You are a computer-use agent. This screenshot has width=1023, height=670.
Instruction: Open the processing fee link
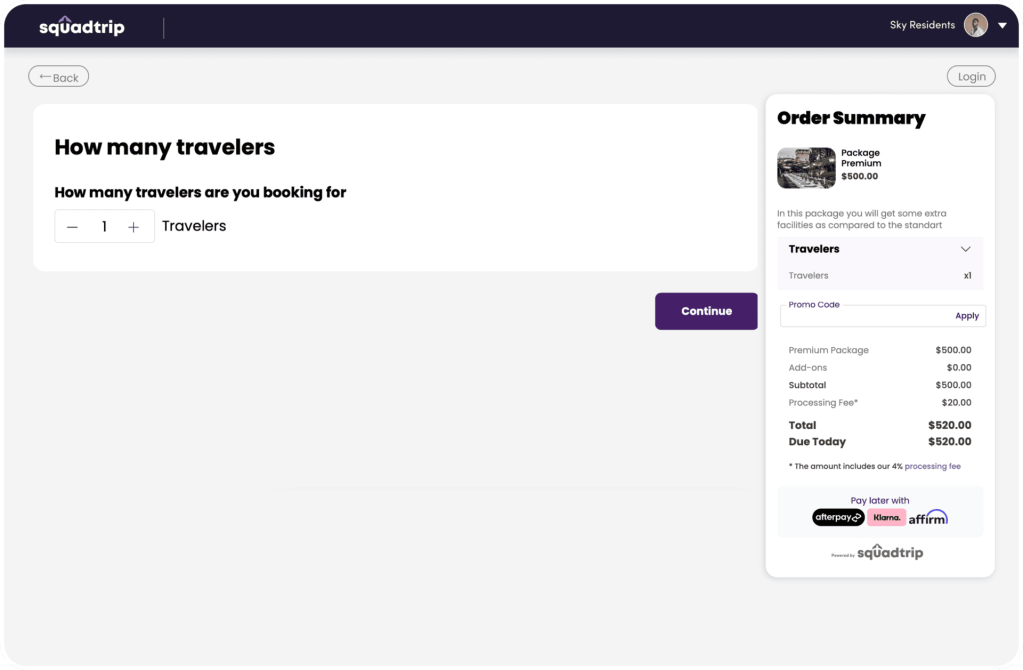pos(932,465)
